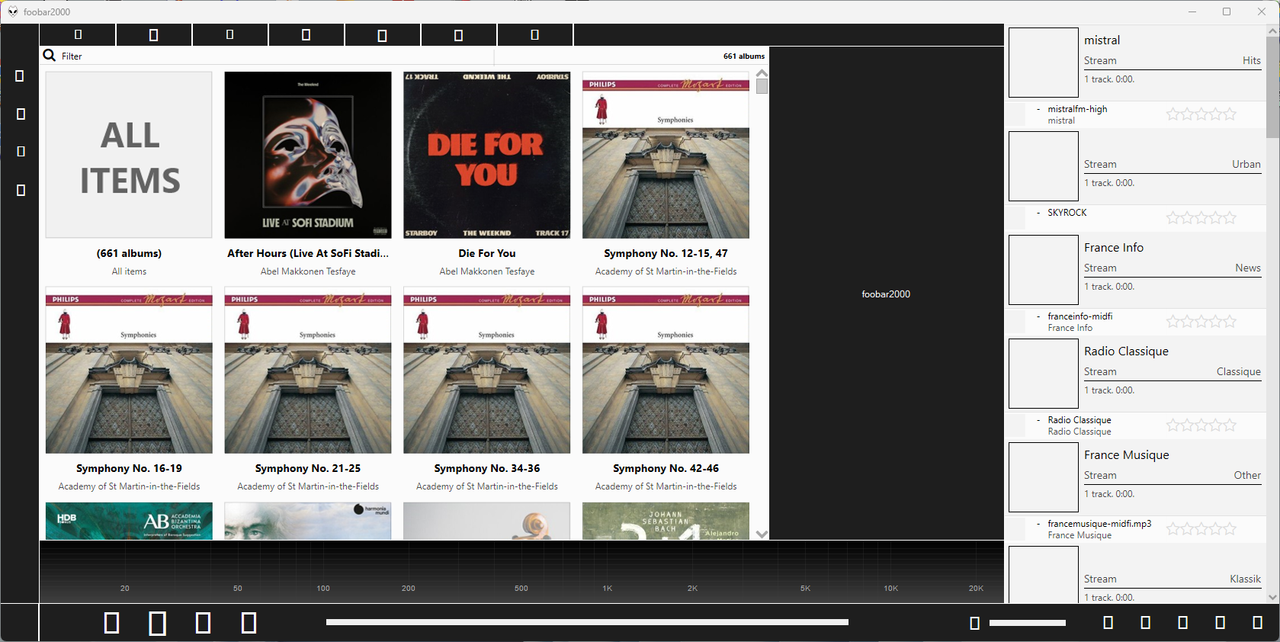Image resolution: width=1280 pixels, height=642 pixels.
Task: Select the Johann Sebastian Bach album cover
Action: tap(666, 521)
